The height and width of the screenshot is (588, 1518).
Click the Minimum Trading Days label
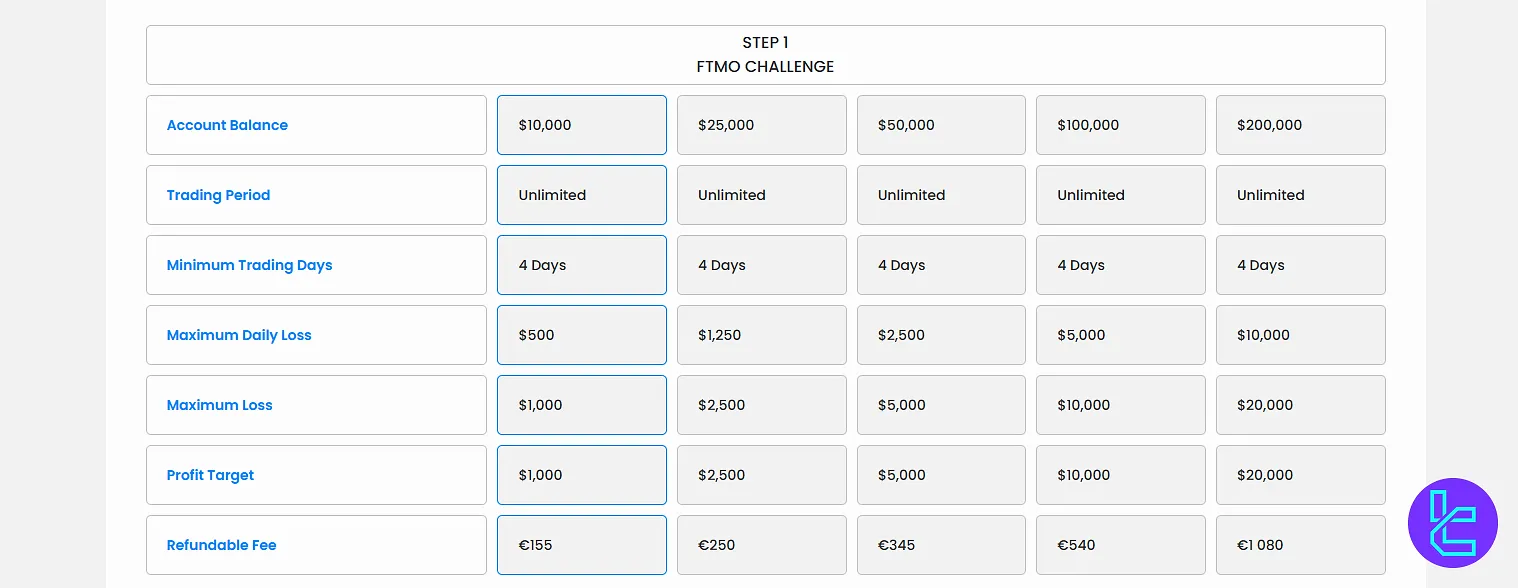click(x=249, y=265)
